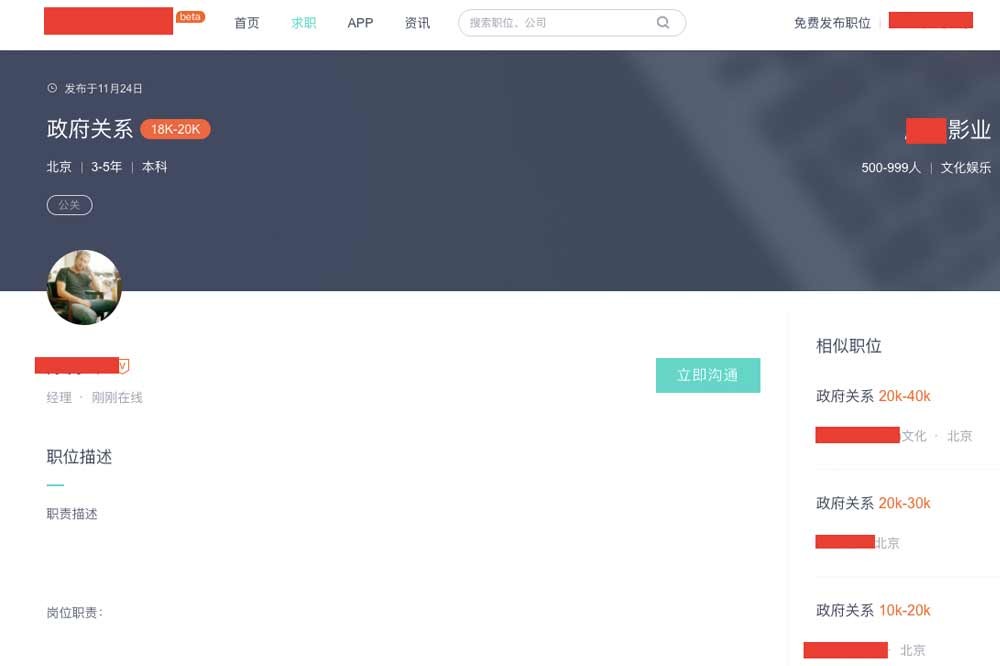Click the 北京 location in the job header

(59, 167)
